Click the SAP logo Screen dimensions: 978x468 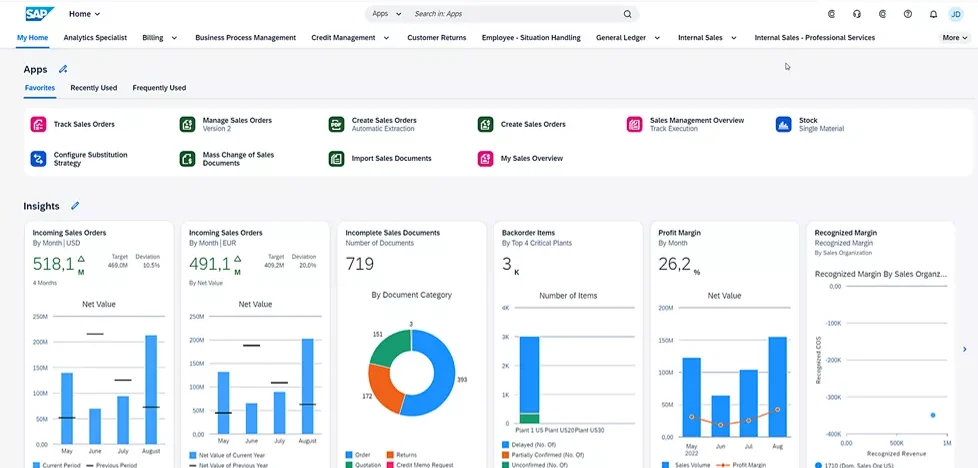(x=40, y=14)
